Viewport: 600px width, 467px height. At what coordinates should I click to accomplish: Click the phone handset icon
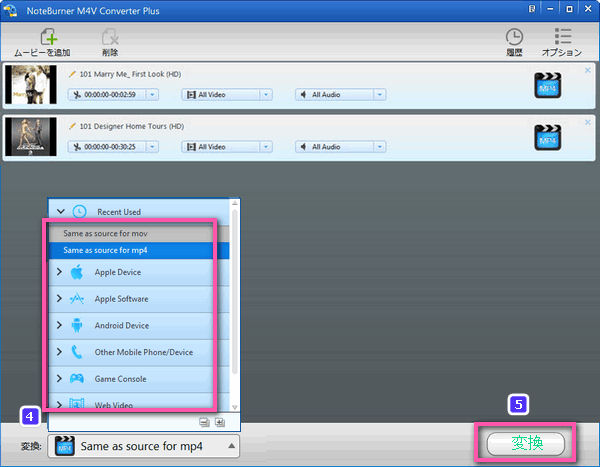click(77, 352)
